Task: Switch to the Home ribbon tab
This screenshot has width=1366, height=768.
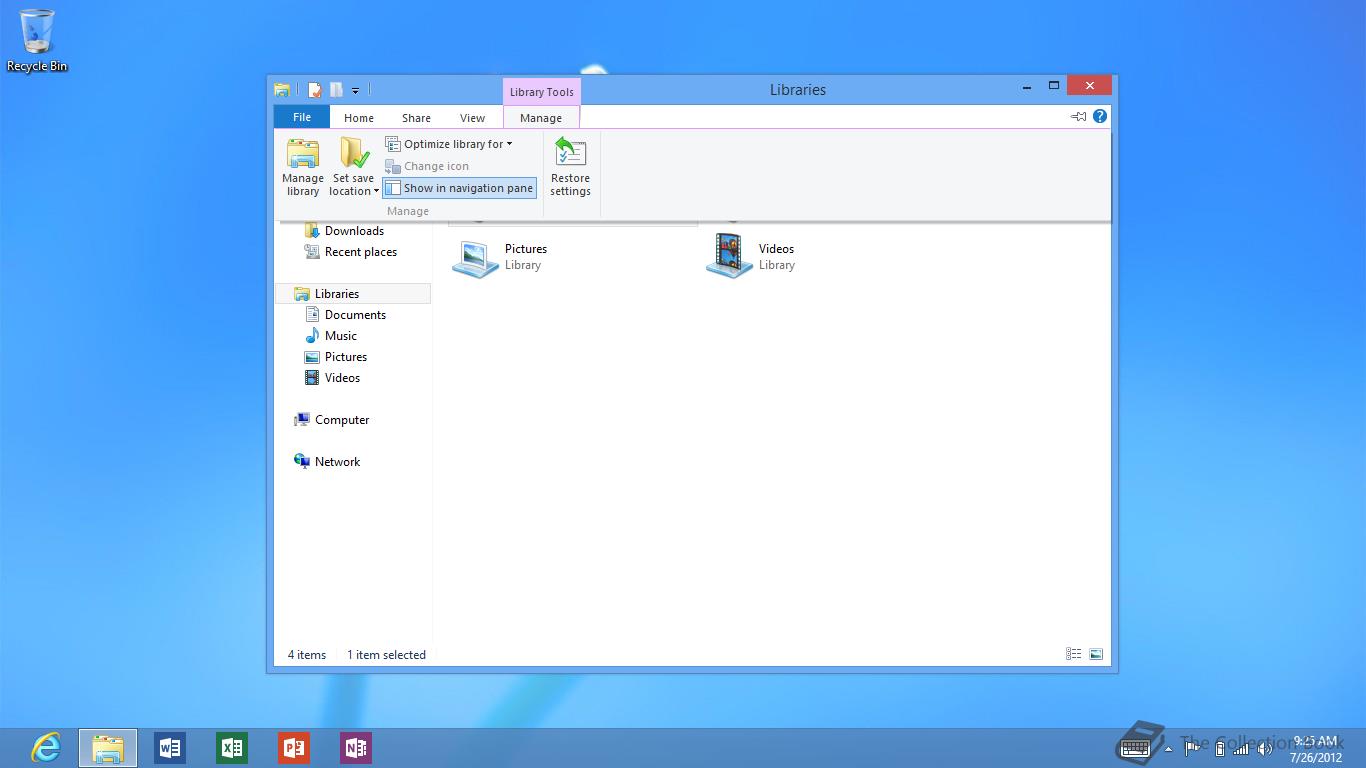Action: 359,118
